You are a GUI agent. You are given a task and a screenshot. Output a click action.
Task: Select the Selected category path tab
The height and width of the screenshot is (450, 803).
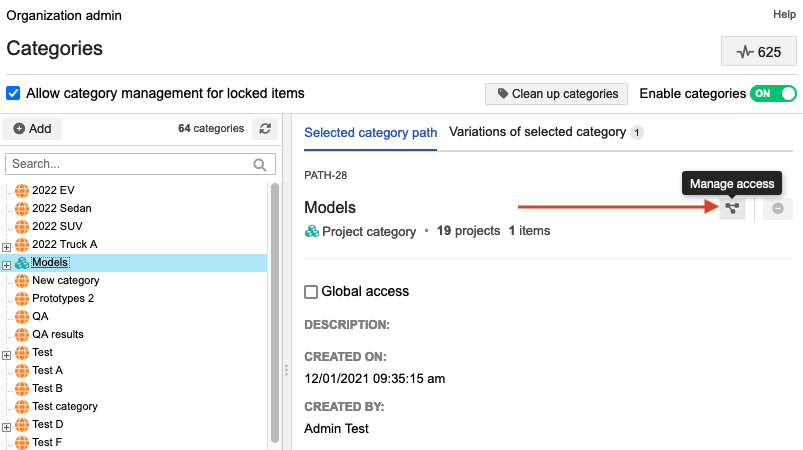[370, 132]
